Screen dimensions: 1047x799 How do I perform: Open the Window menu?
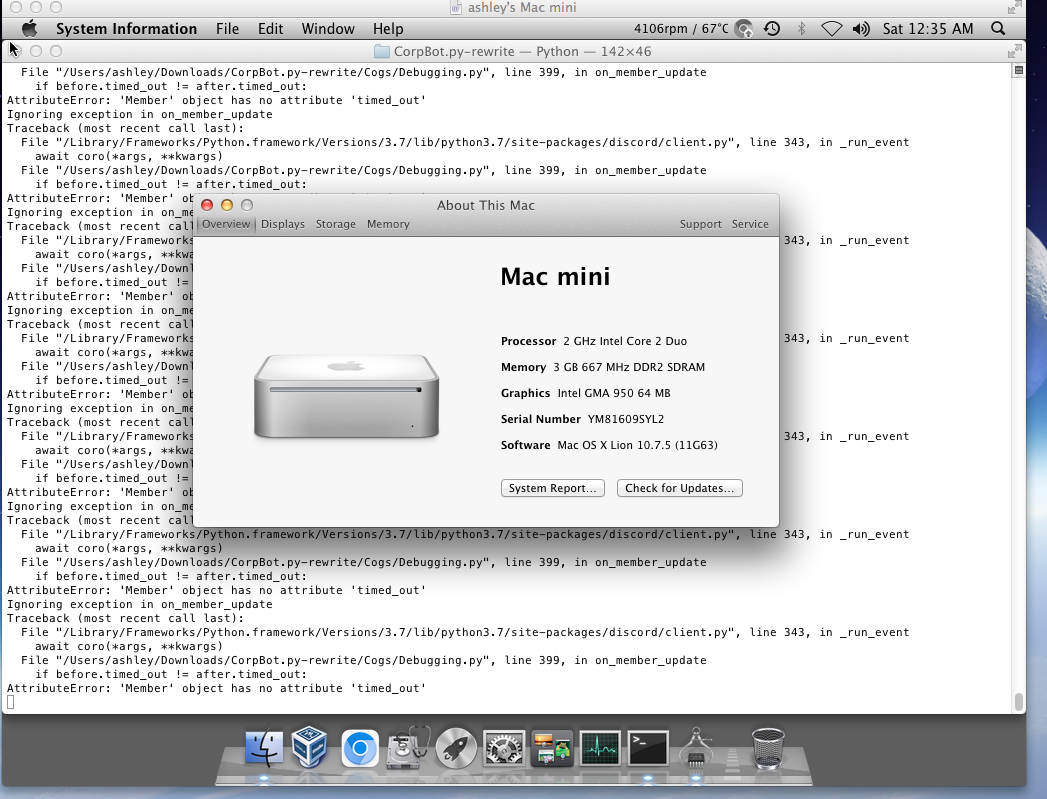tap(328, 29)
